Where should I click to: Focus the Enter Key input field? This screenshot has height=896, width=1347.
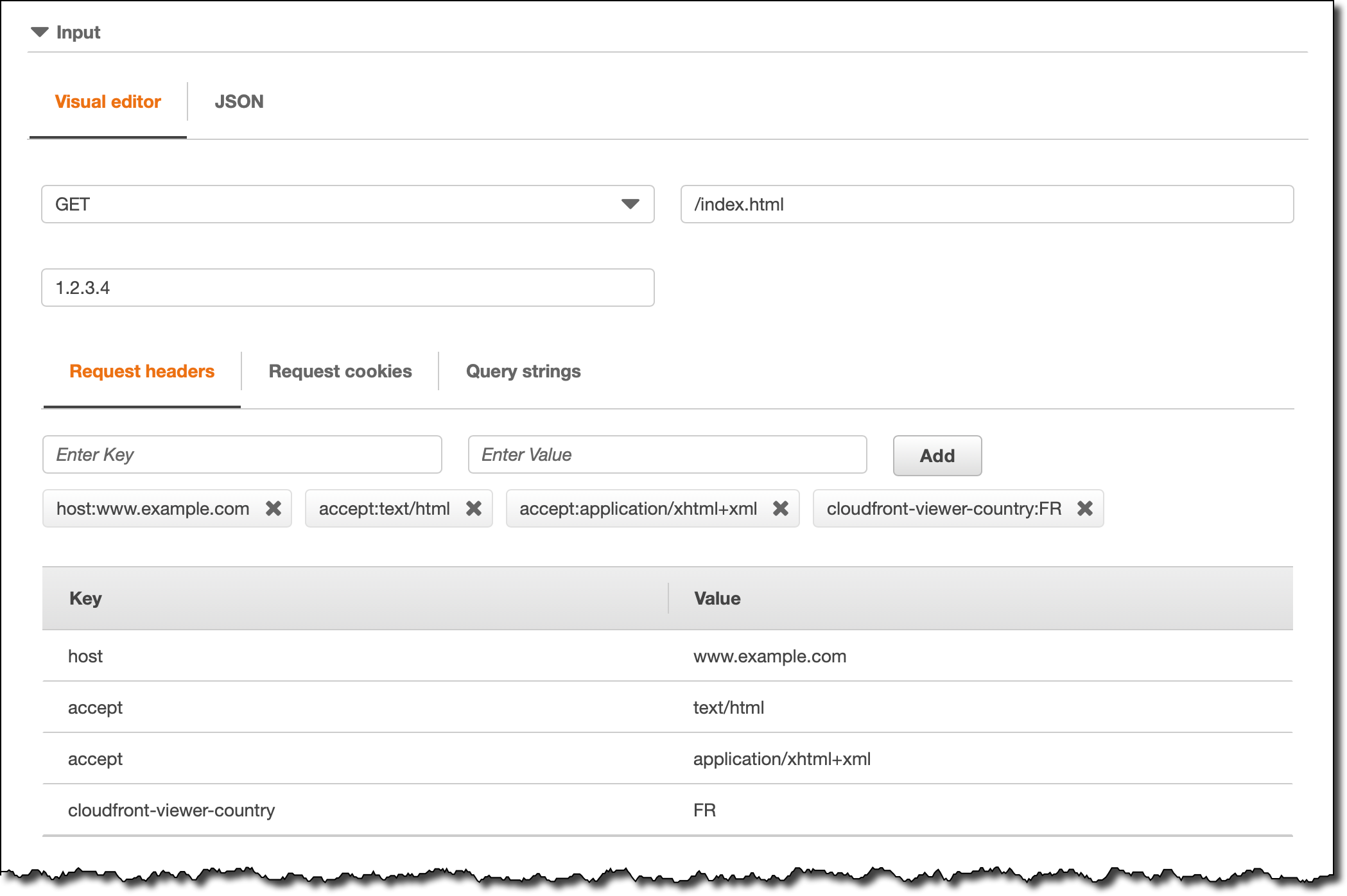tap(242, 454)
